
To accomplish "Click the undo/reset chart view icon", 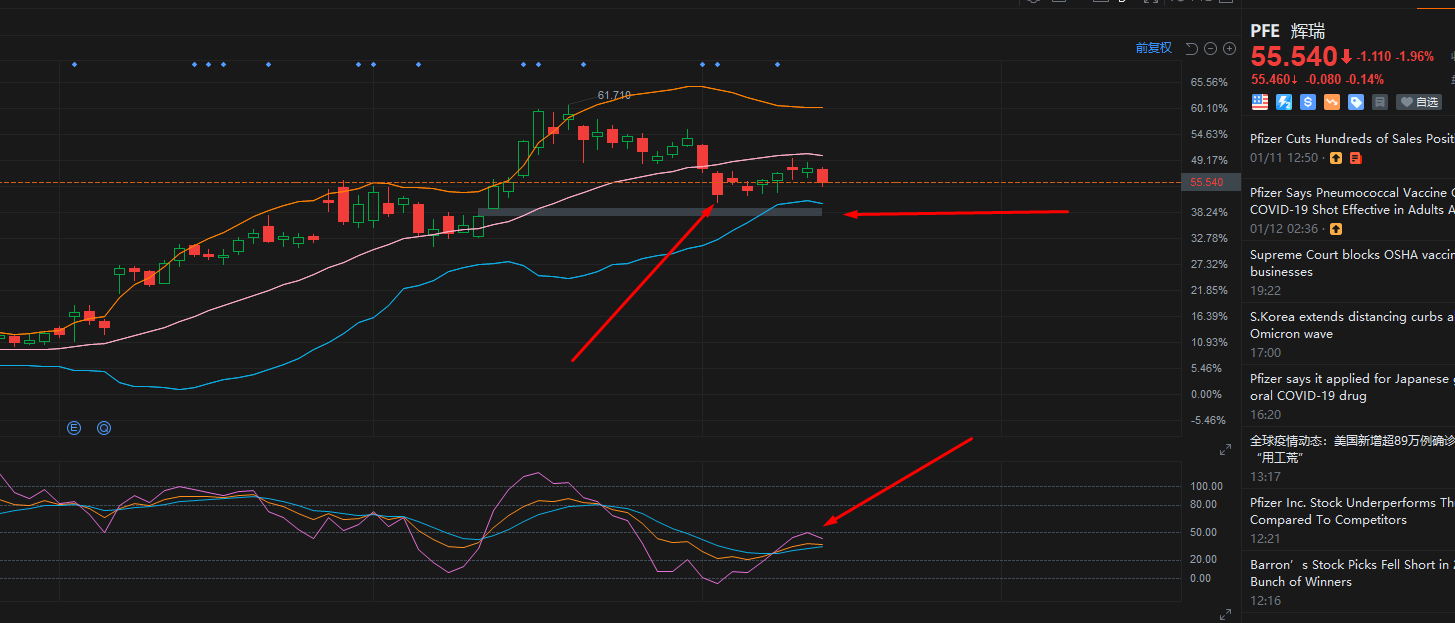I will [x=1191, y=48].
